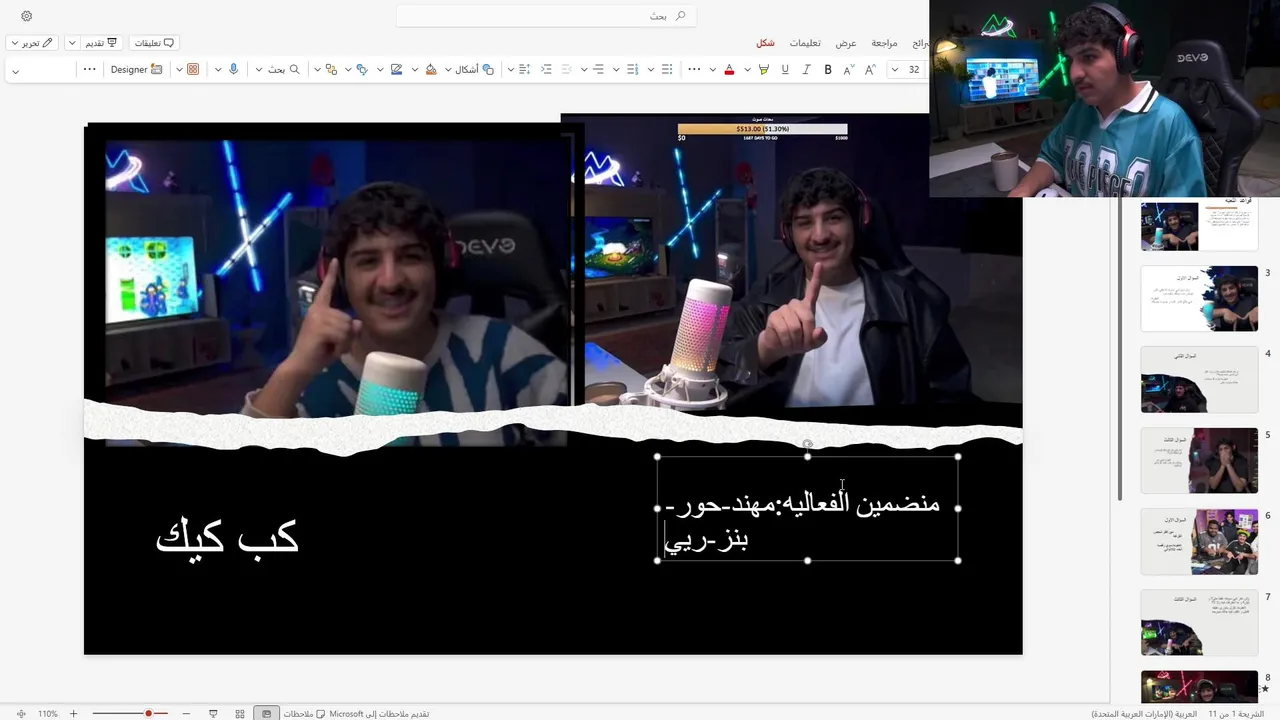
Task: Toggle normal view icon in status bar
Action: point(266,714)
